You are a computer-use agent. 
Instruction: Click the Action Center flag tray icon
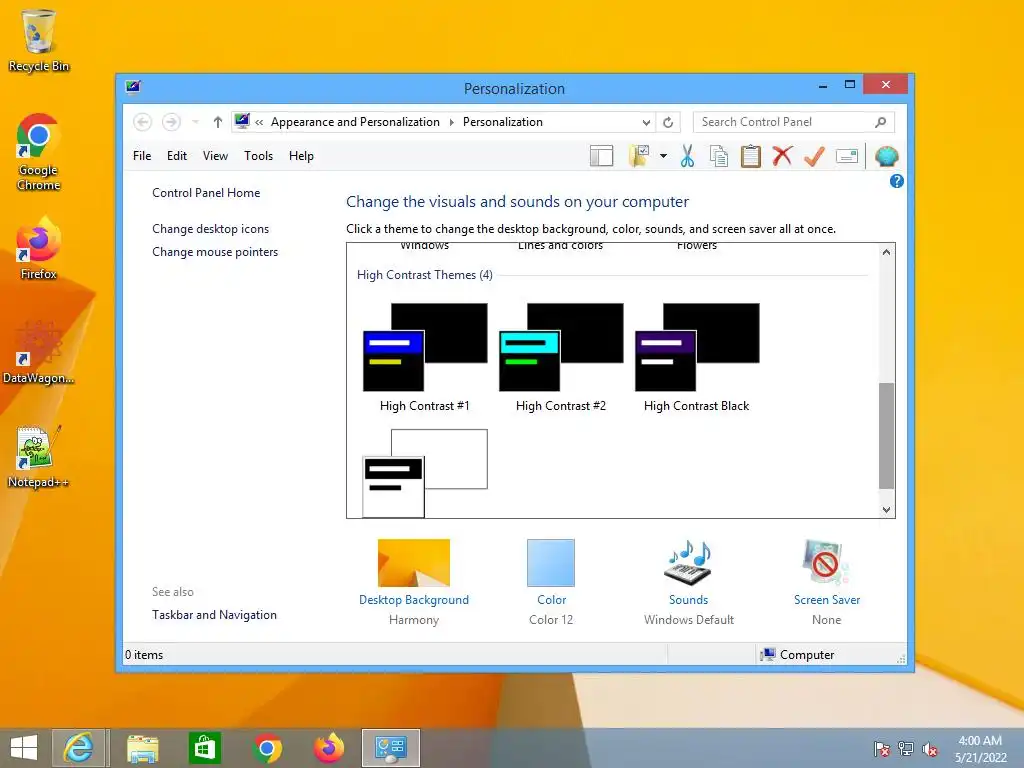pyautogui.click(x=882, y=749)
